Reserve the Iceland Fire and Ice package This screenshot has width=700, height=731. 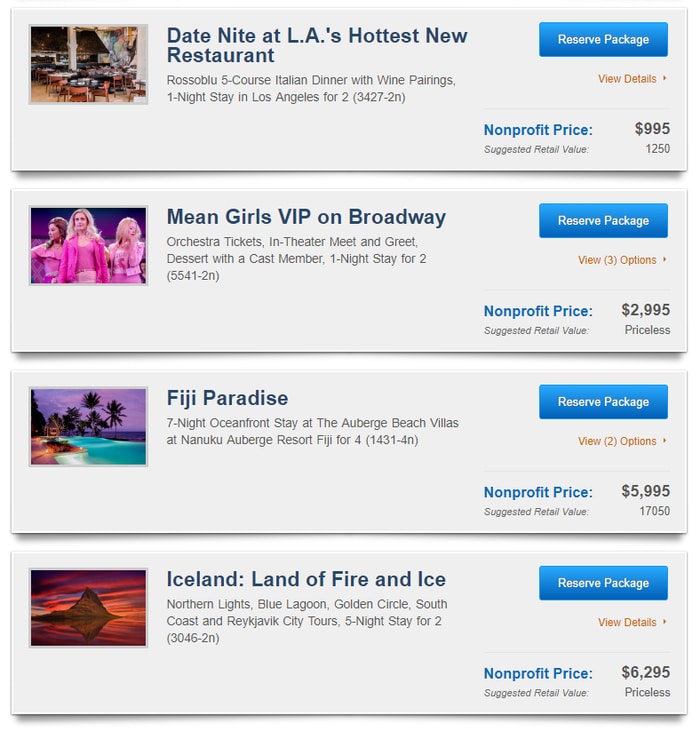603,583
